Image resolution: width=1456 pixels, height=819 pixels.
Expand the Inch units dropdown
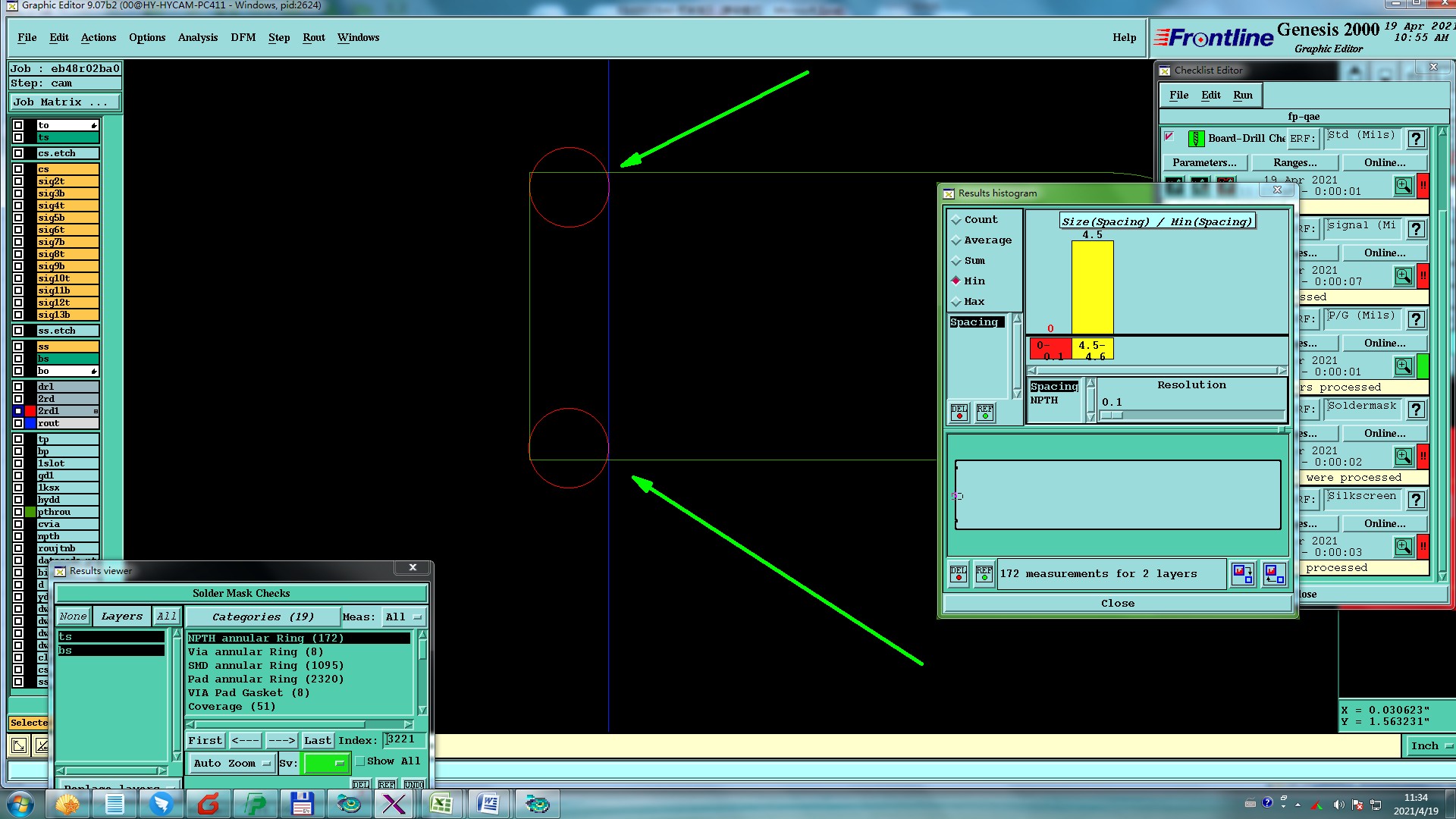point(1430,745)
